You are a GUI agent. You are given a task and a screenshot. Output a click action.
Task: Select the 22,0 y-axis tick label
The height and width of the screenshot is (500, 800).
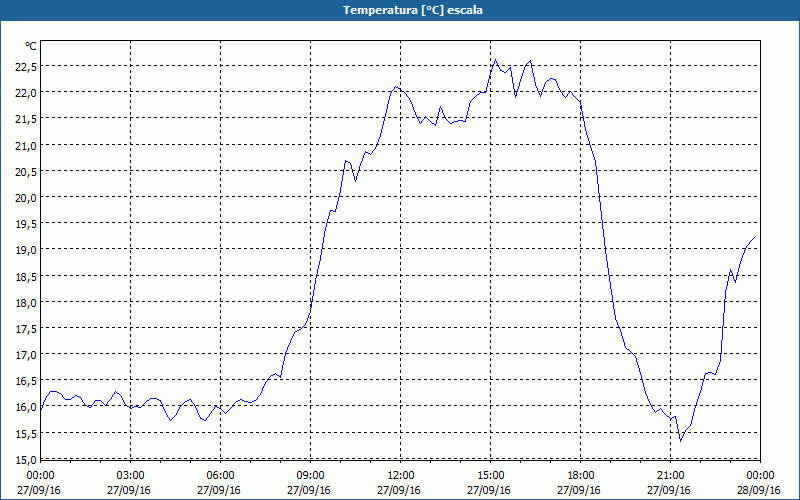tap(25, 93)
